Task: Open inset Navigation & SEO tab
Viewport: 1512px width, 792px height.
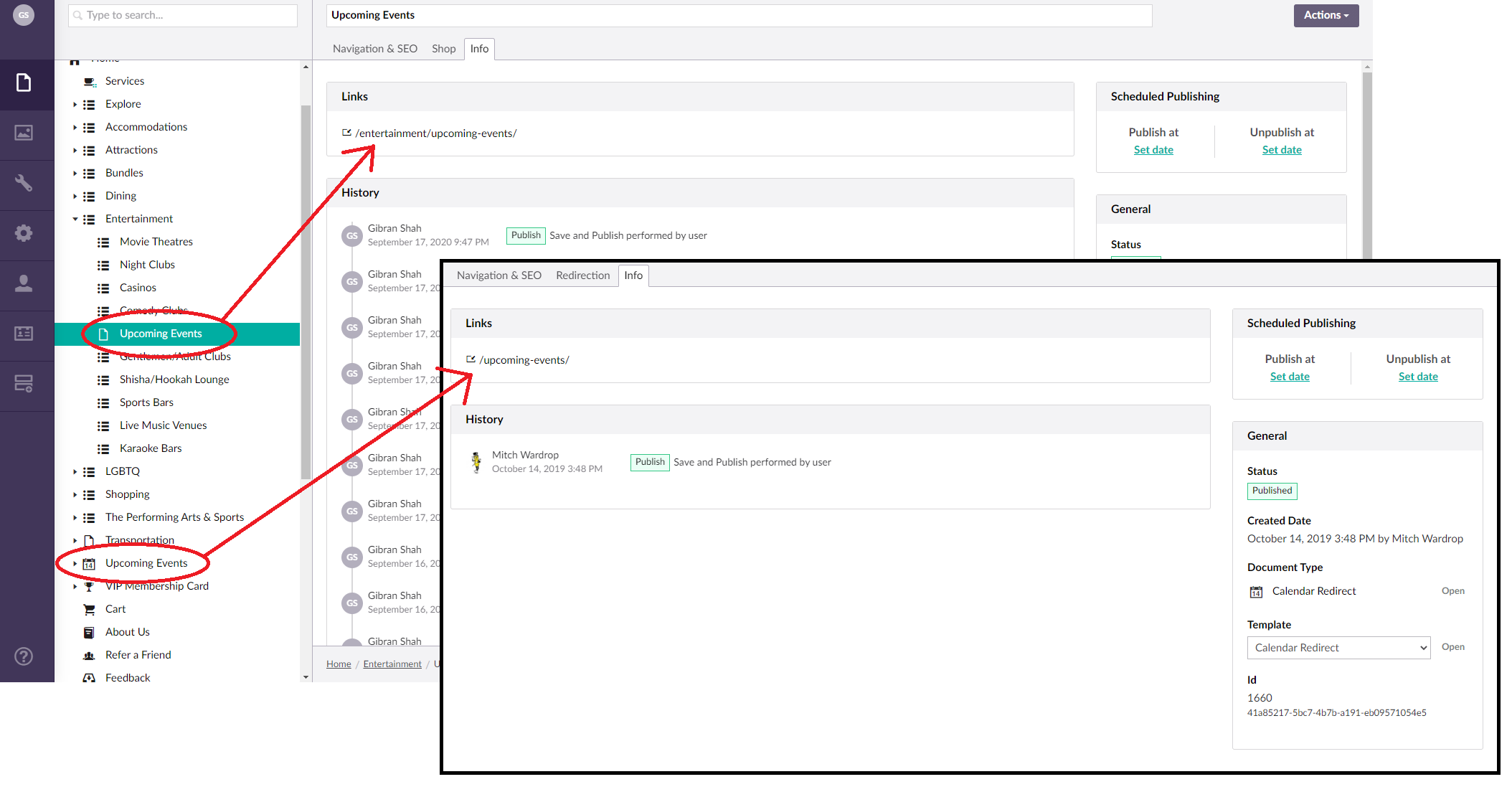Action: [x=499, y=275]
